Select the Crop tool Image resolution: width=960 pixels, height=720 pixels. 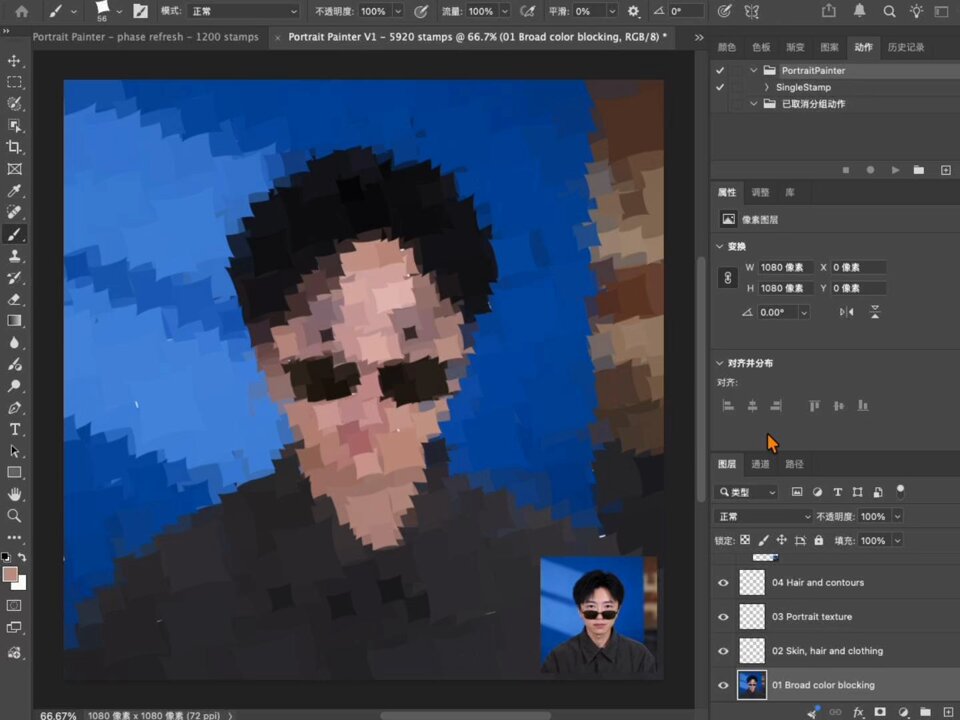14,147
